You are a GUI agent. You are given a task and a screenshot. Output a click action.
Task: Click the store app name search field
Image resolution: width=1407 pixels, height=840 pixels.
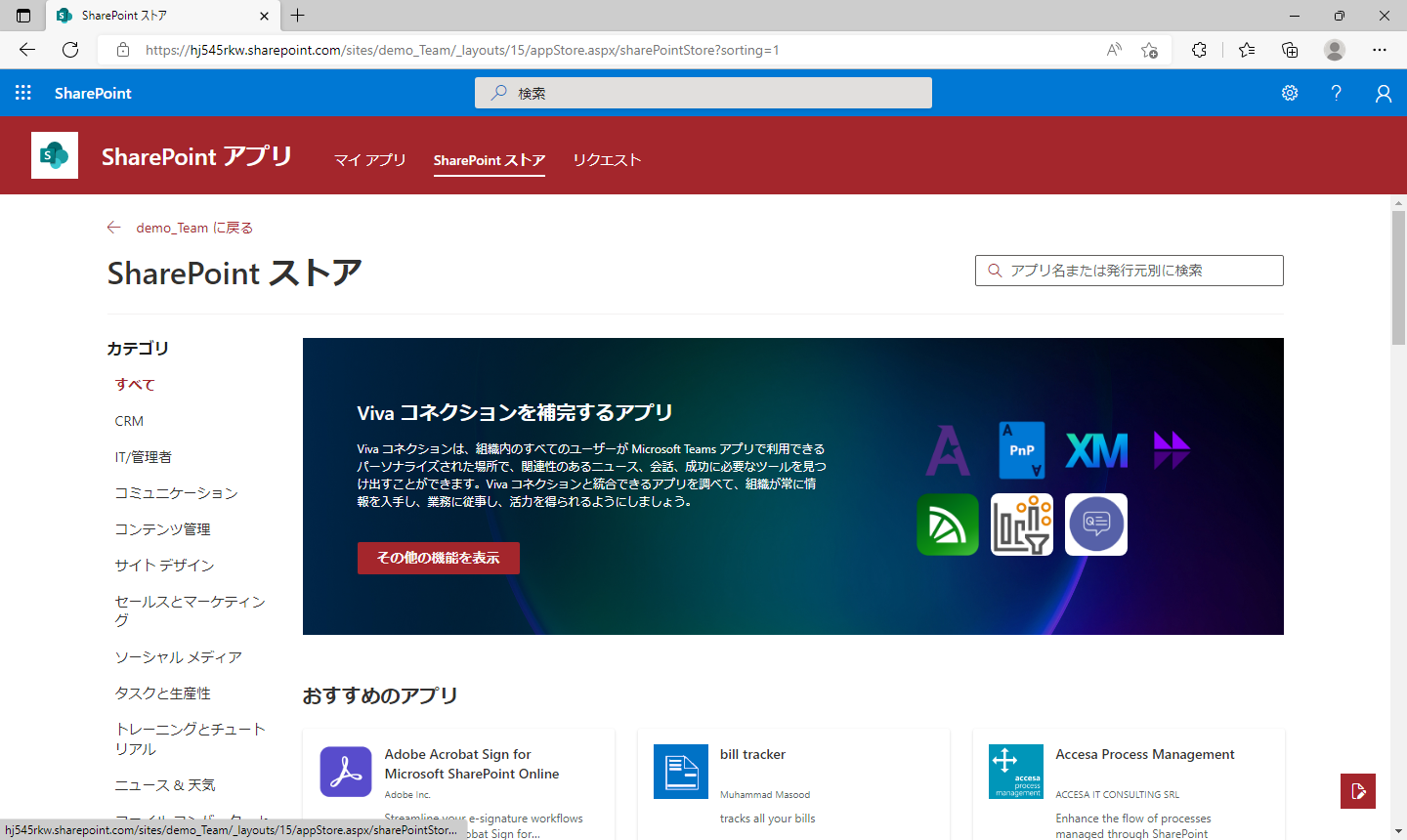click(x=1130, y=271)
